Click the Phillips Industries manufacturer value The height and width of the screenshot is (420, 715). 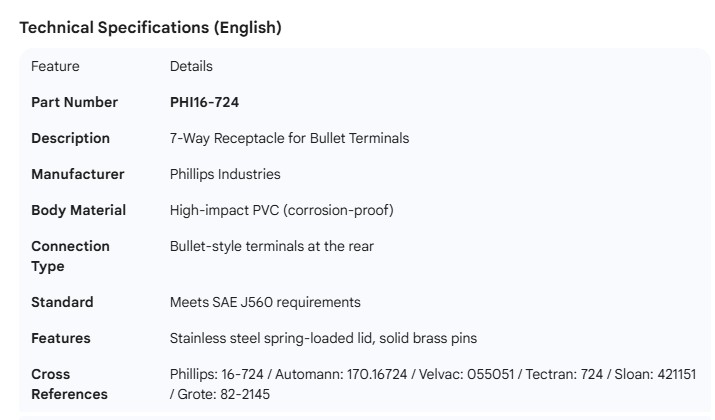pos(225,174)
